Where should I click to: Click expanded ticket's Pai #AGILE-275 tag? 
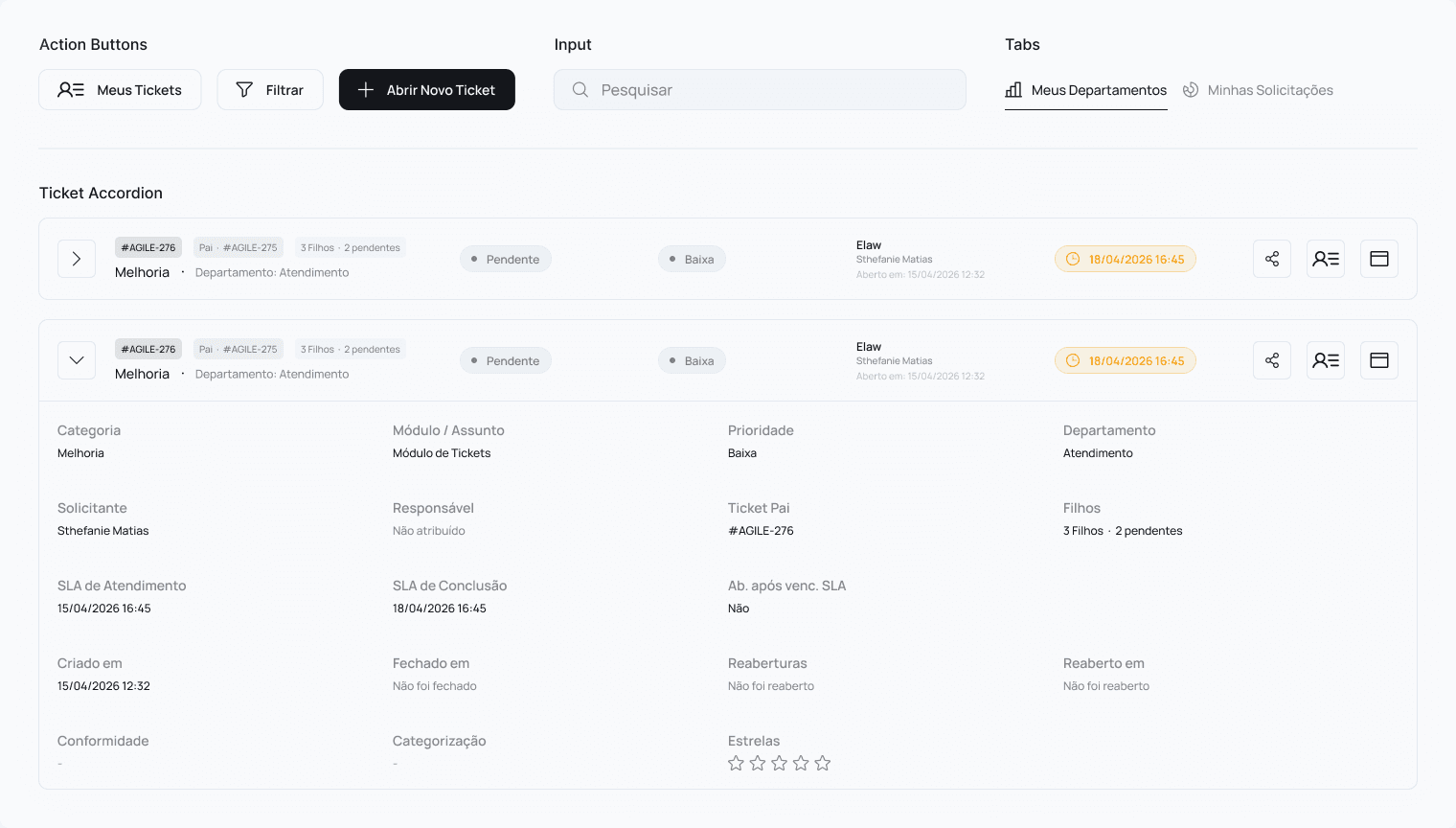point(239,349)
